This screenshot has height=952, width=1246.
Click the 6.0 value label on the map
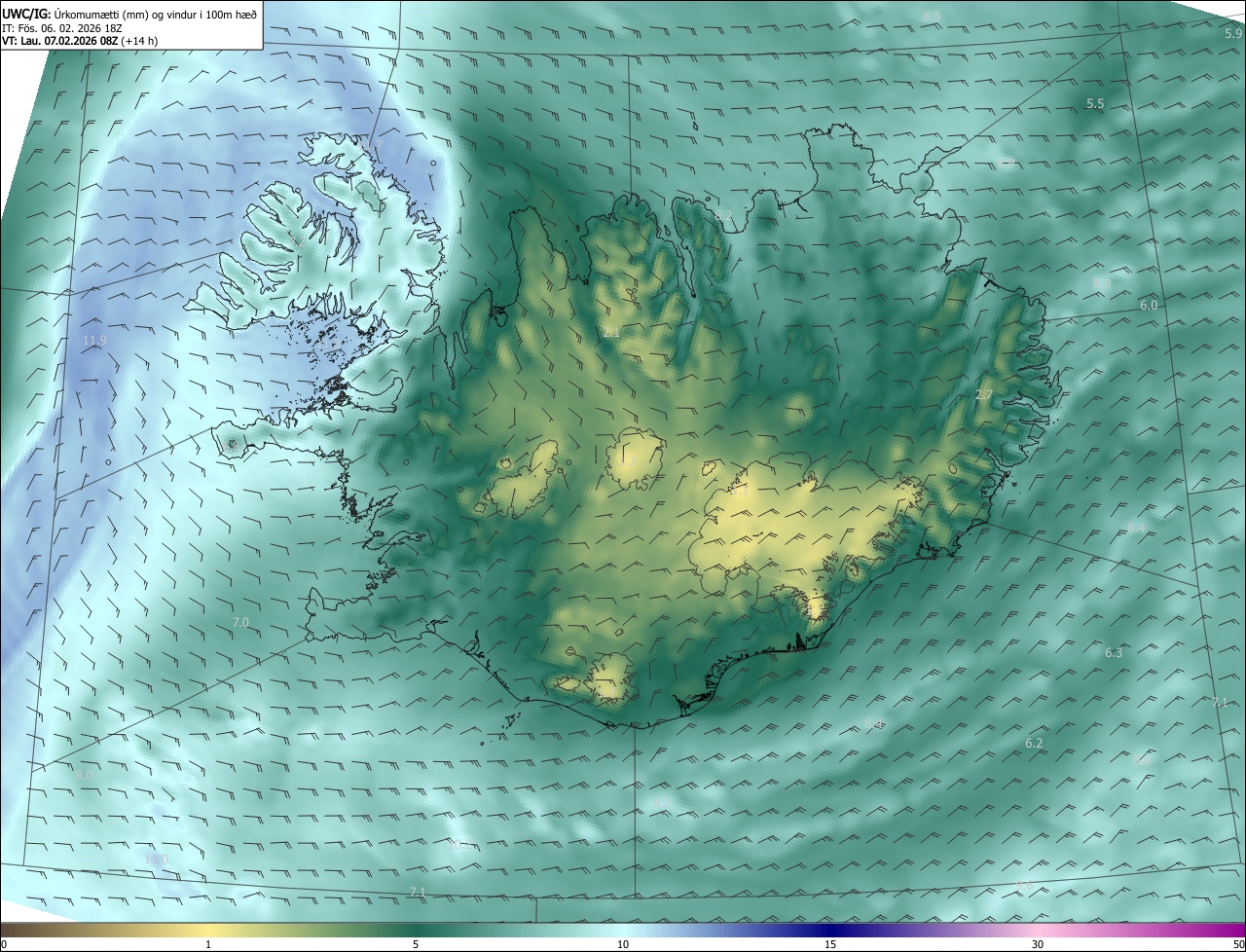pyautogui.click(x=1149, y=306)
